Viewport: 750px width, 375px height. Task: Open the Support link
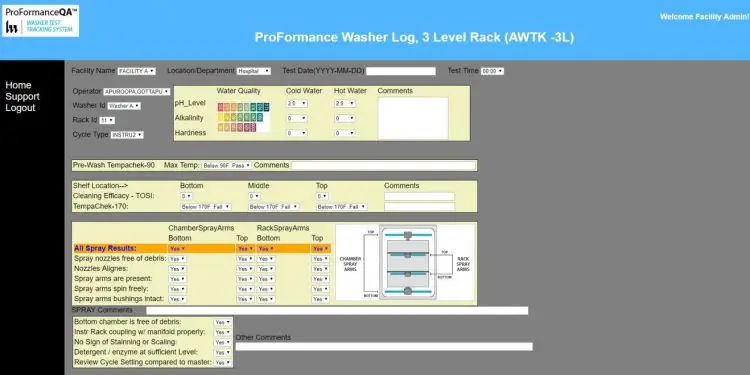tap(22, 97)
